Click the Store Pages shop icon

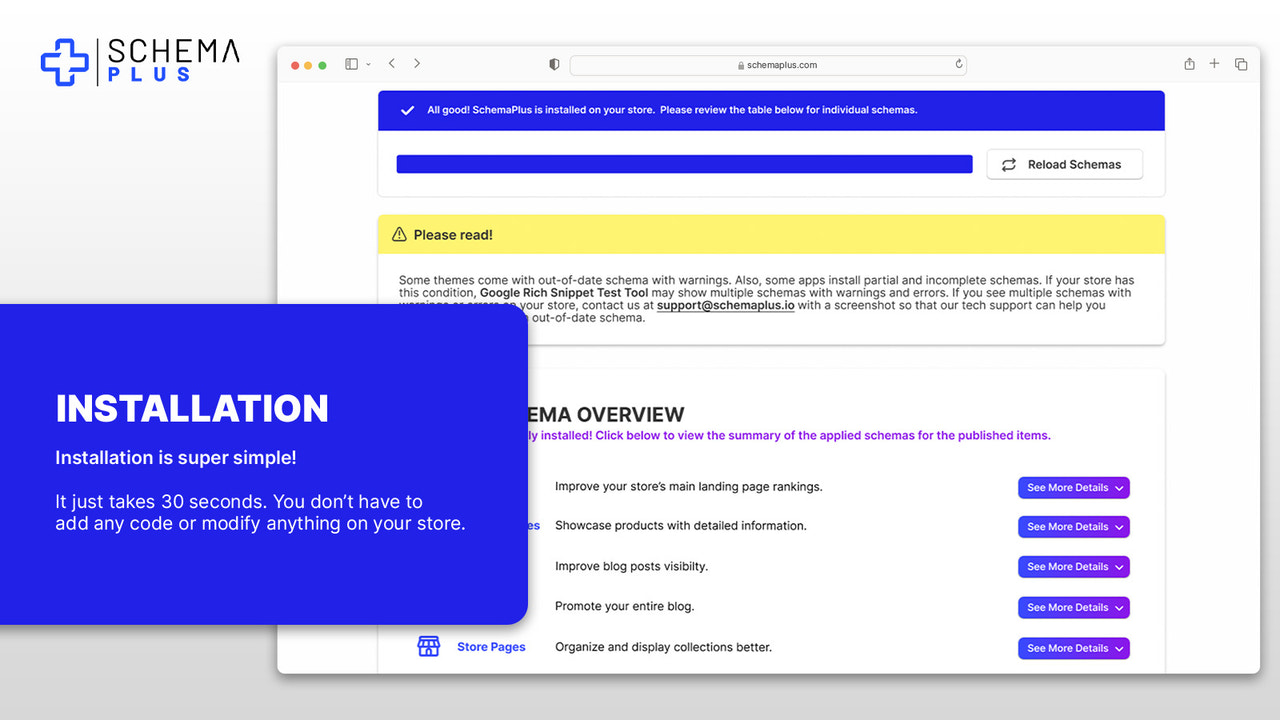(429, 646)
